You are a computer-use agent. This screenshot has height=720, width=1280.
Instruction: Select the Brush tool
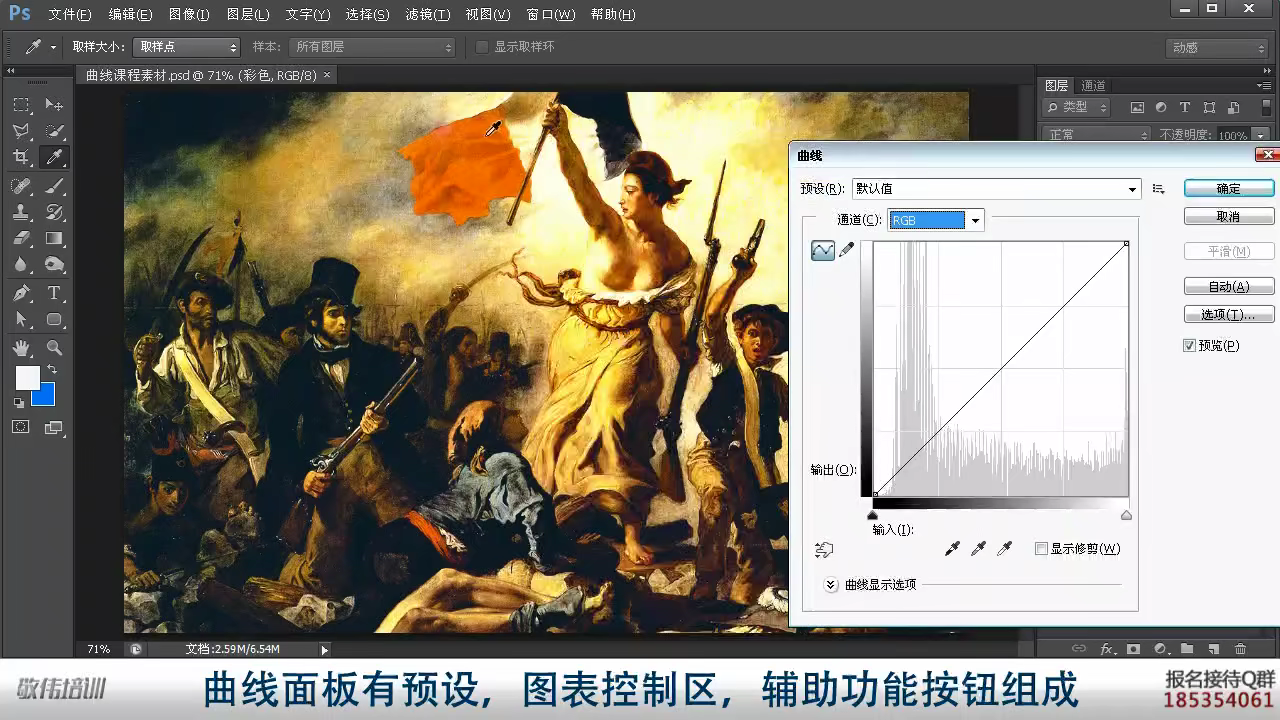[x=54, y=185]
